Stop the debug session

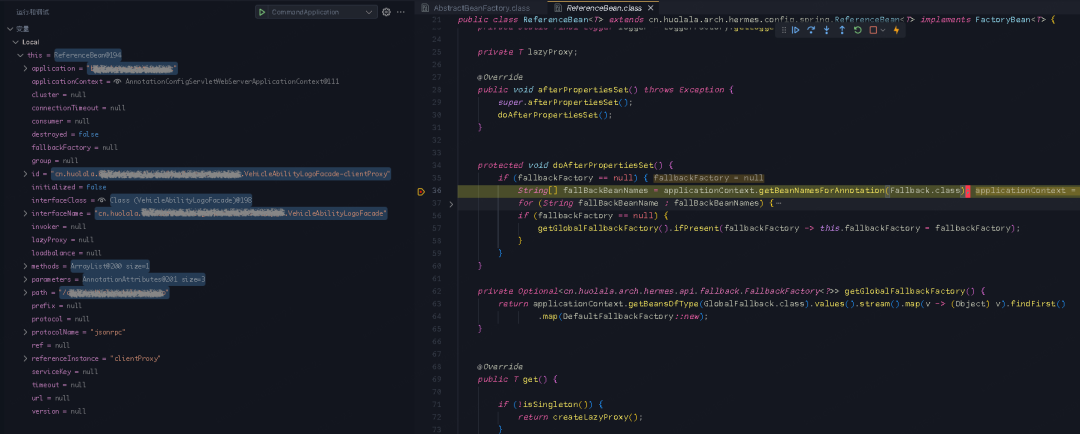click(x=873, y=30)
